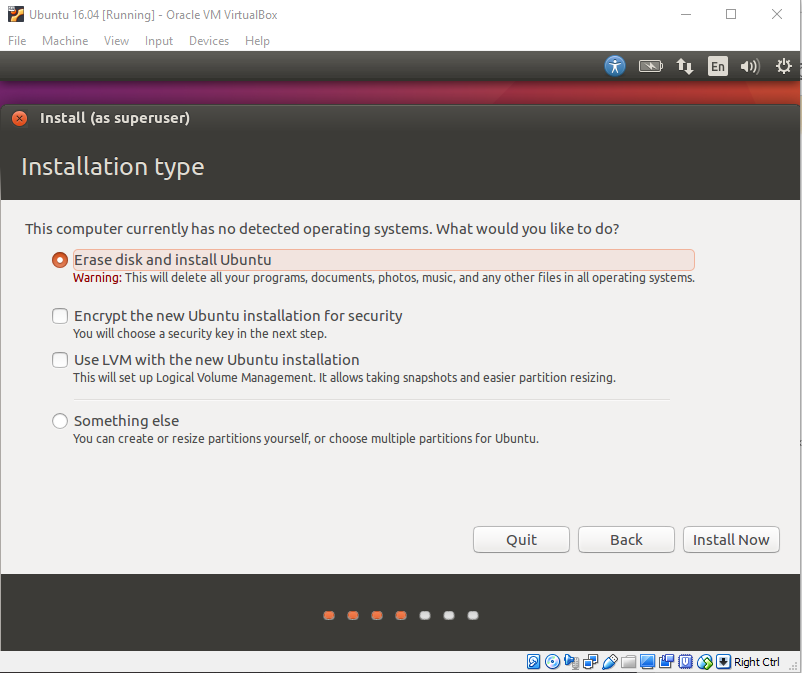Click 'You can create or resize partitions' text
Screen dimensions: 802x673
306,439
